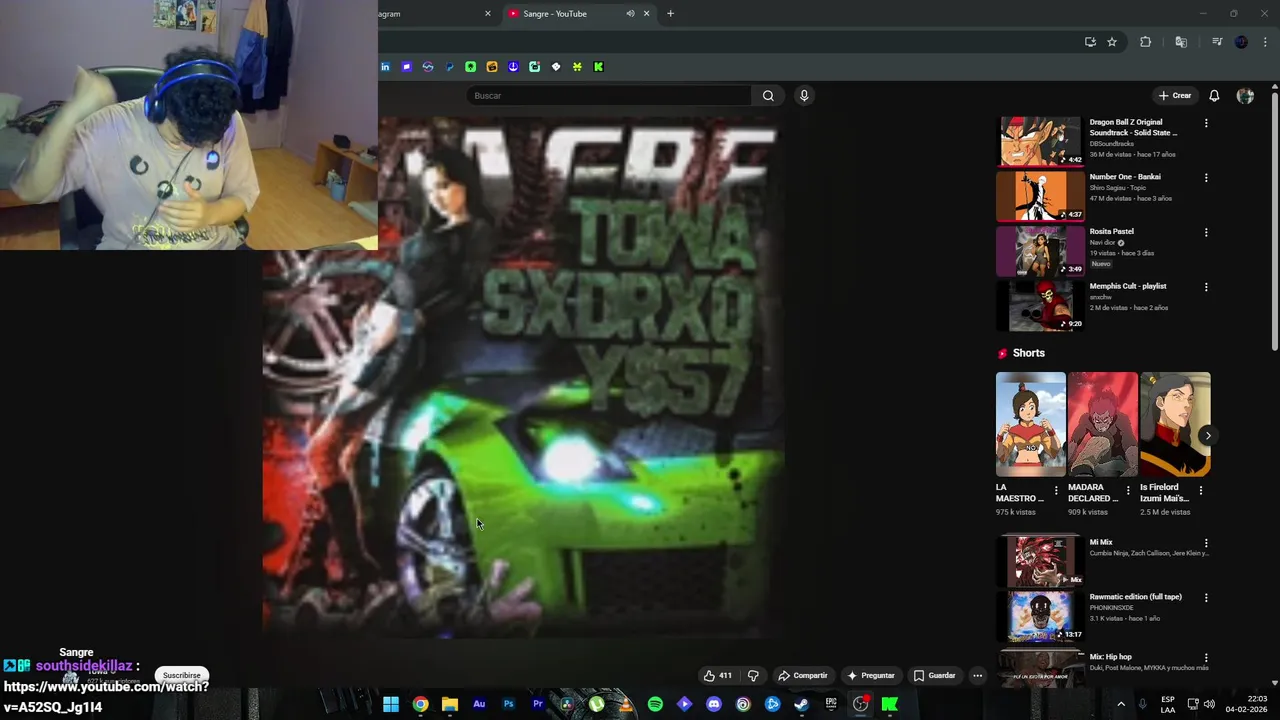The width and height of the screenshot is (1280, 720).
Task: Start voice search with the microphone icon
Action: (803, 96)
